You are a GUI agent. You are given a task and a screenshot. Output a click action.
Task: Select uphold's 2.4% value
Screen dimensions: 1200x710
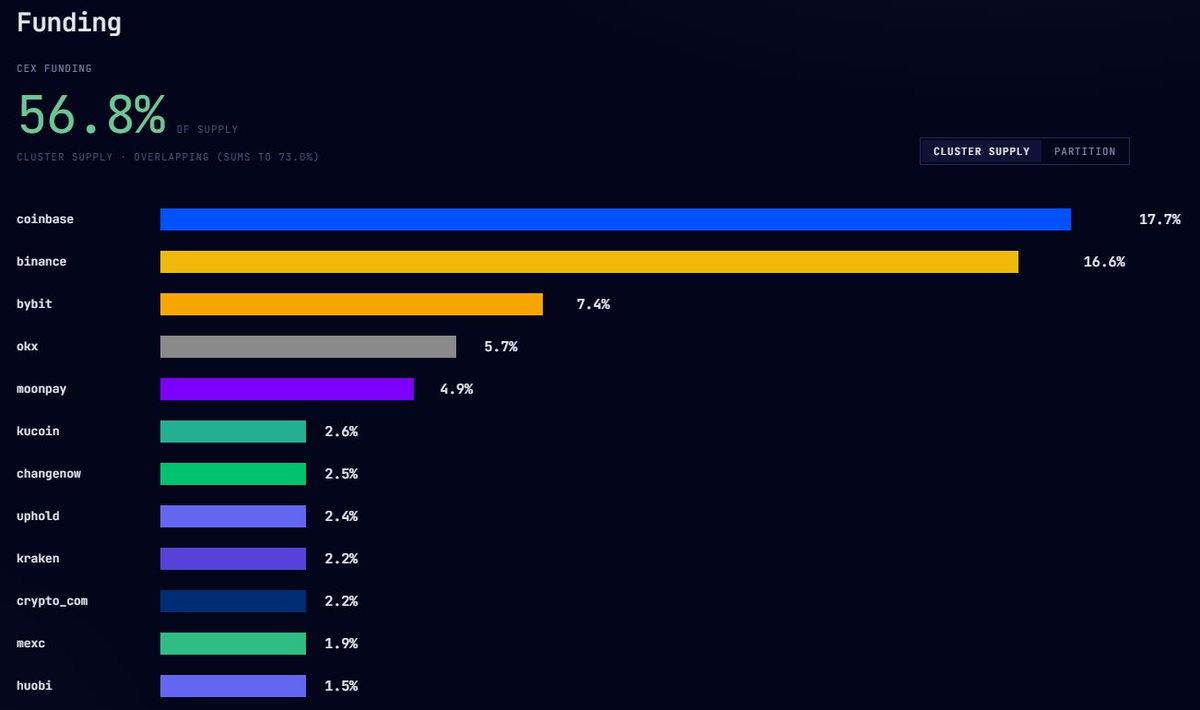(x=341, y=516)
